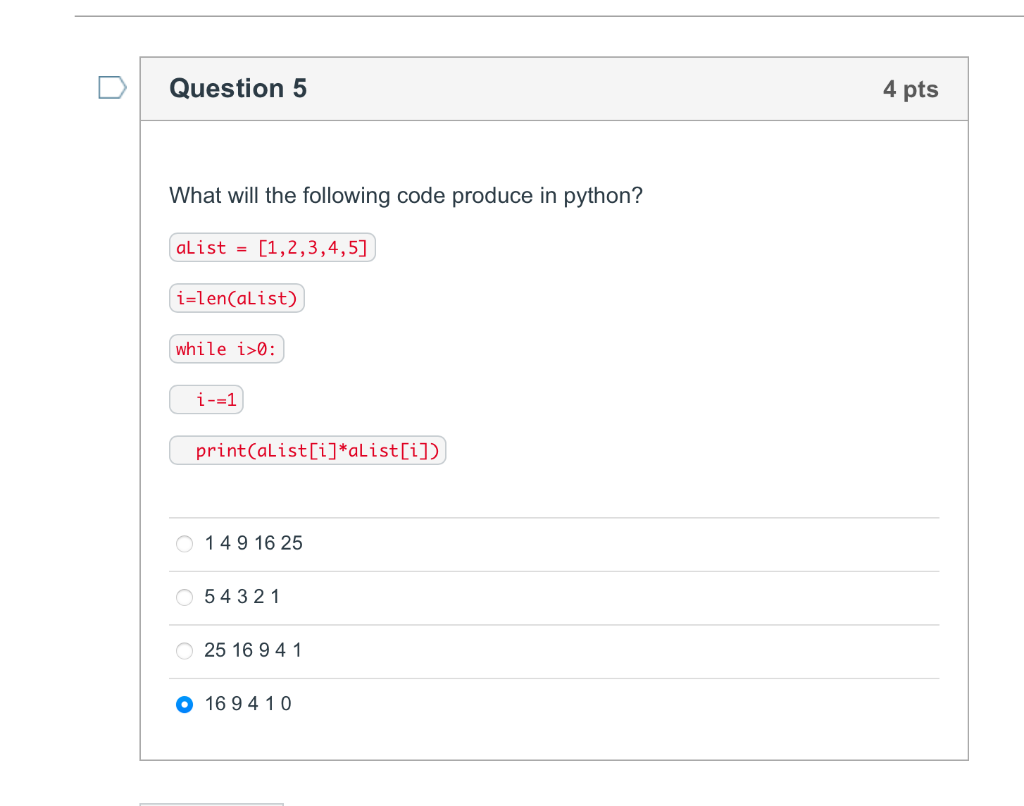Click the print(aList[i]*aList[i]) code line
Screen dimensions: 1024x806
point(308,451)
